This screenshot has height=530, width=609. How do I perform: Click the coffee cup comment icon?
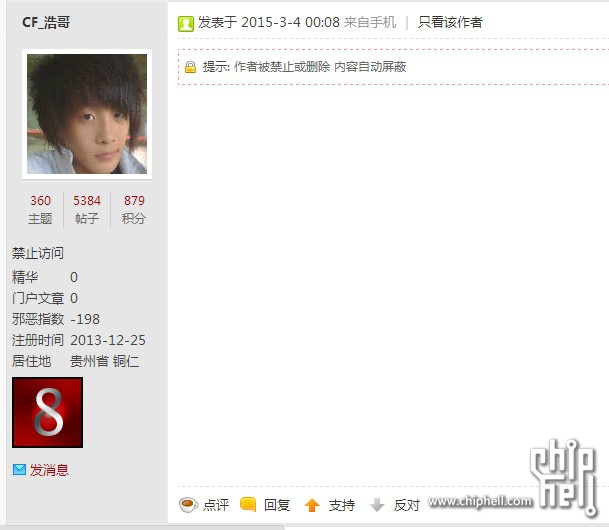(188, 505)
